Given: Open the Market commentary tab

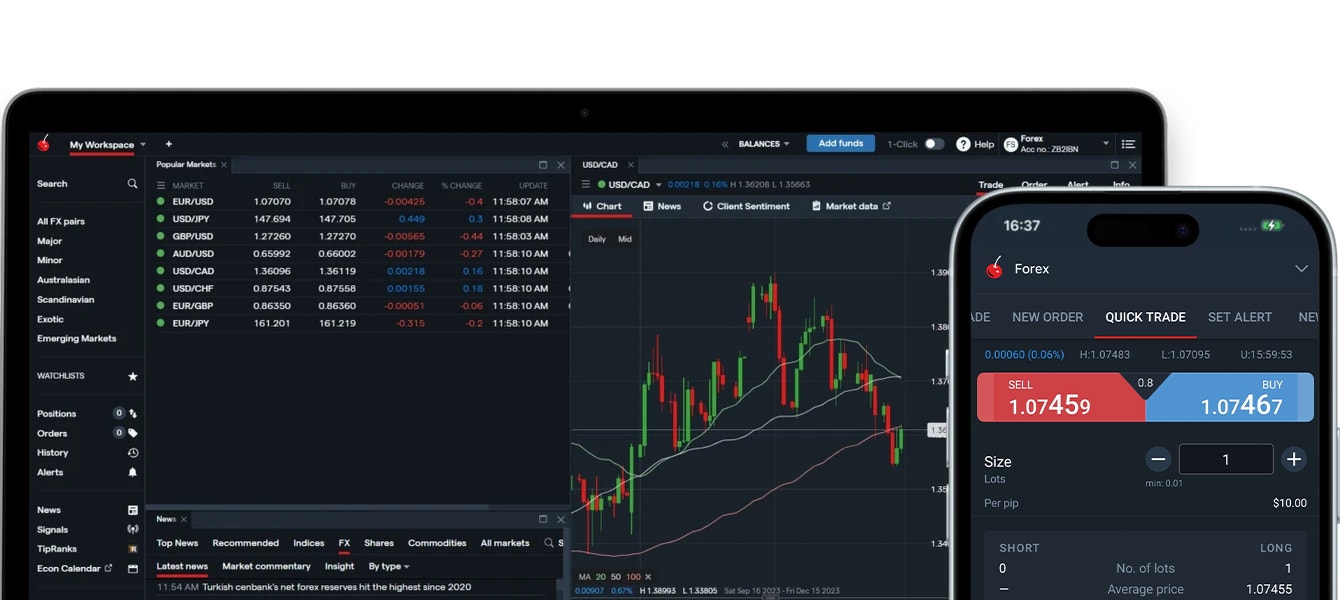Looking at the screenshot, I should 266,566.
